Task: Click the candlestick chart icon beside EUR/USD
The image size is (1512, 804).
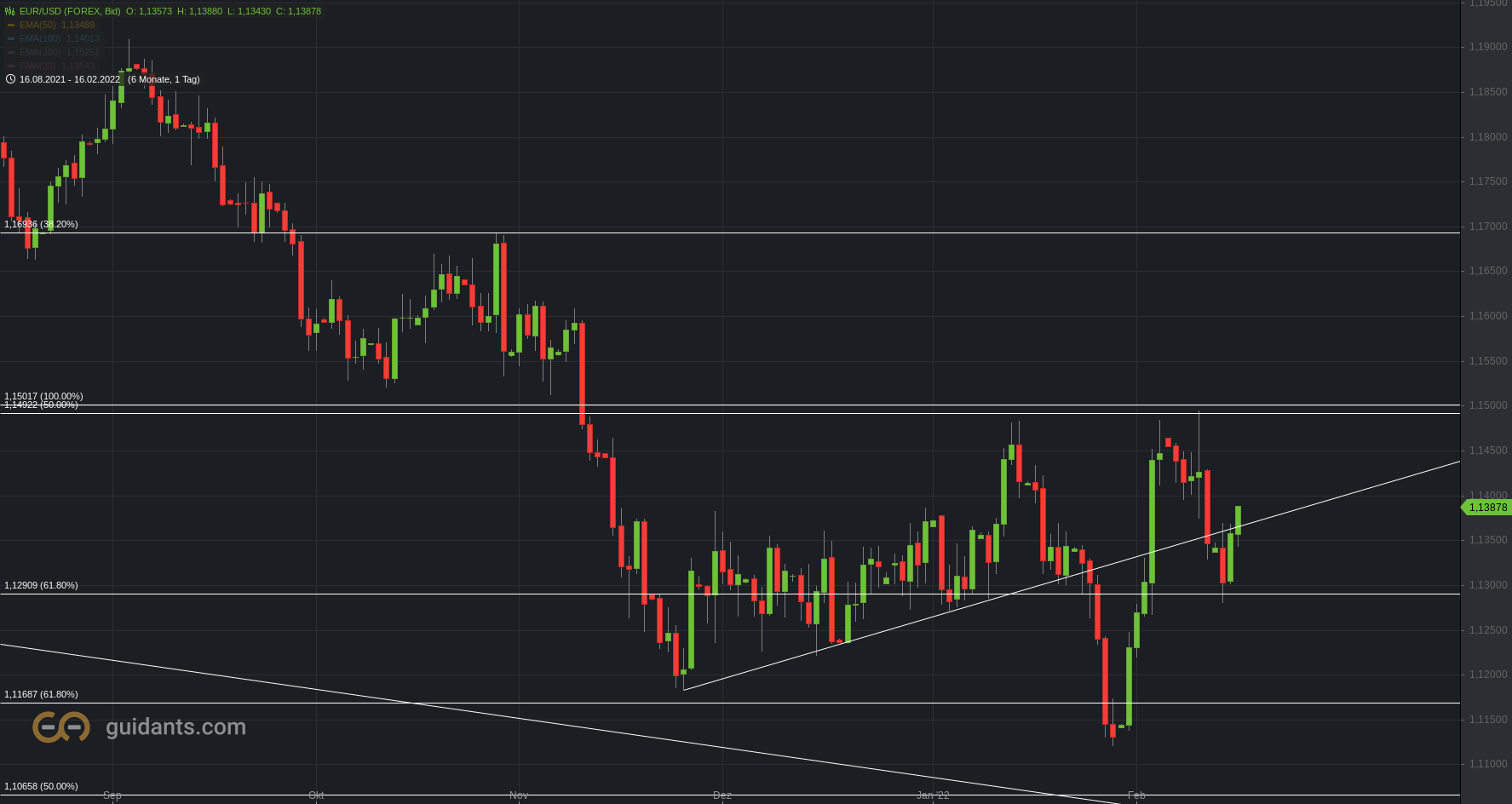Action: pyautogui.click(x=10, y=11)
